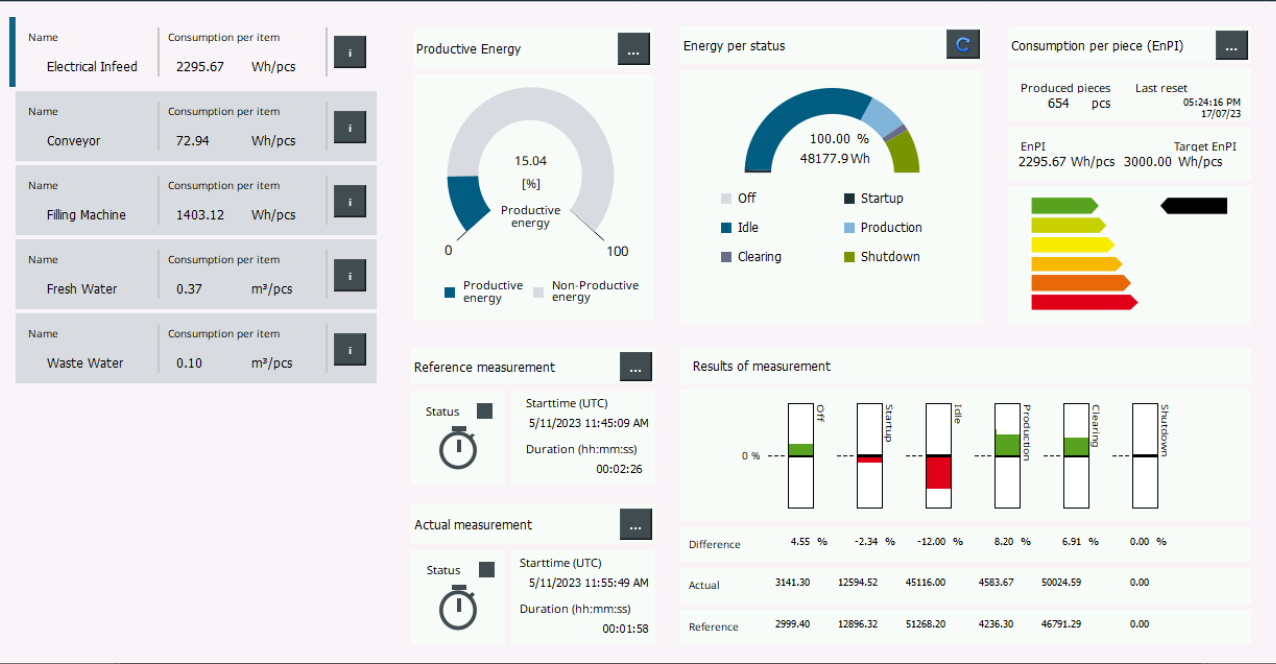Click the start time 5/11/2023 11:55:49 AM
Viewport: 1276px width, 664px height.
pyautogui.click(x=588, y=583)
